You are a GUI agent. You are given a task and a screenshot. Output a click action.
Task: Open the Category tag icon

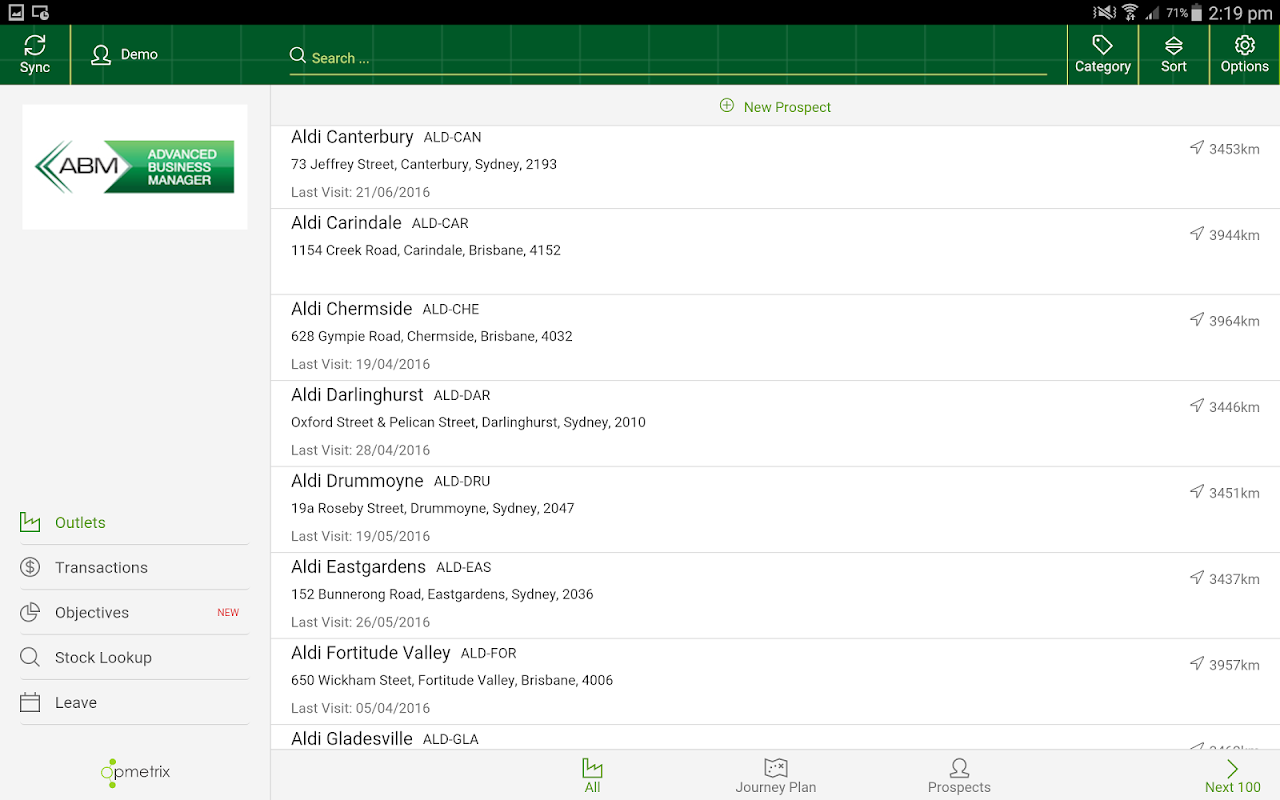tap(1103, 45)
